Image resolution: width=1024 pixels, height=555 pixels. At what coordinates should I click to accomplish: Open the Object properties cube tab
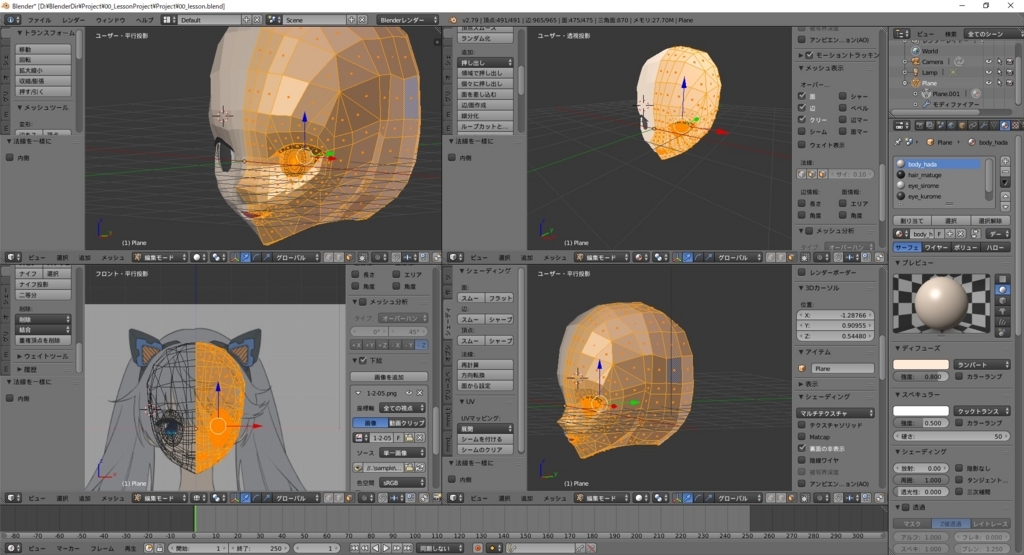[962, 125]
